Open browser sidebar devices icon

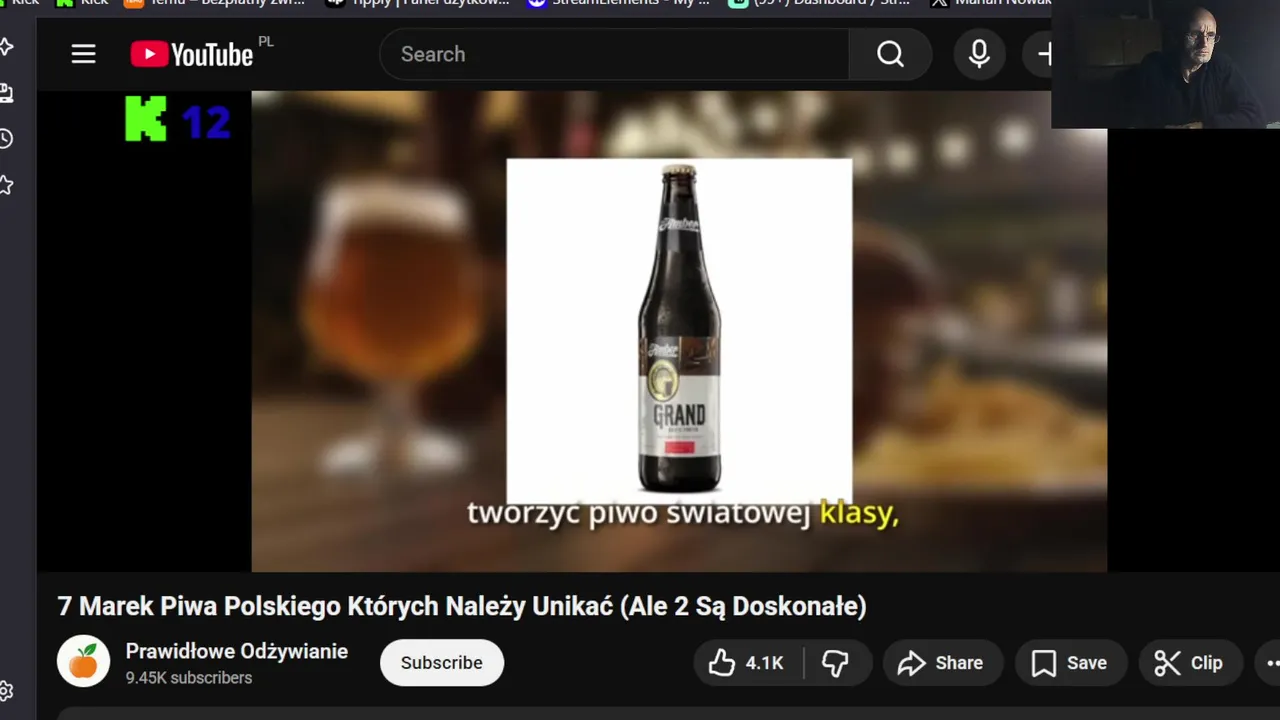pyautogui.click(x=6, y=93)
